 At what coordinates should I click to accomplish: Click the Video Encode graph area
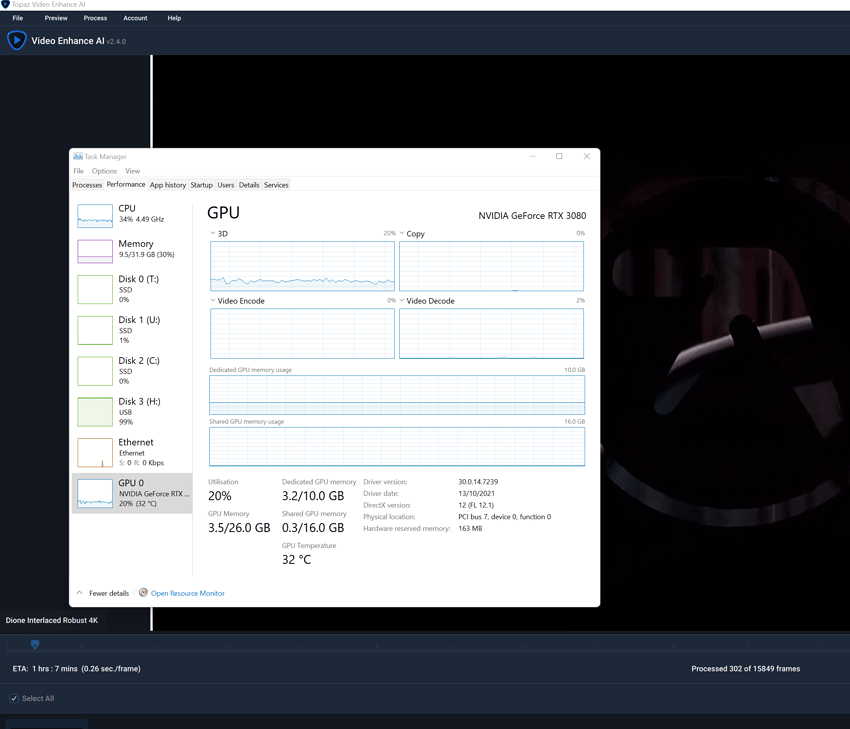coord(302,333)
